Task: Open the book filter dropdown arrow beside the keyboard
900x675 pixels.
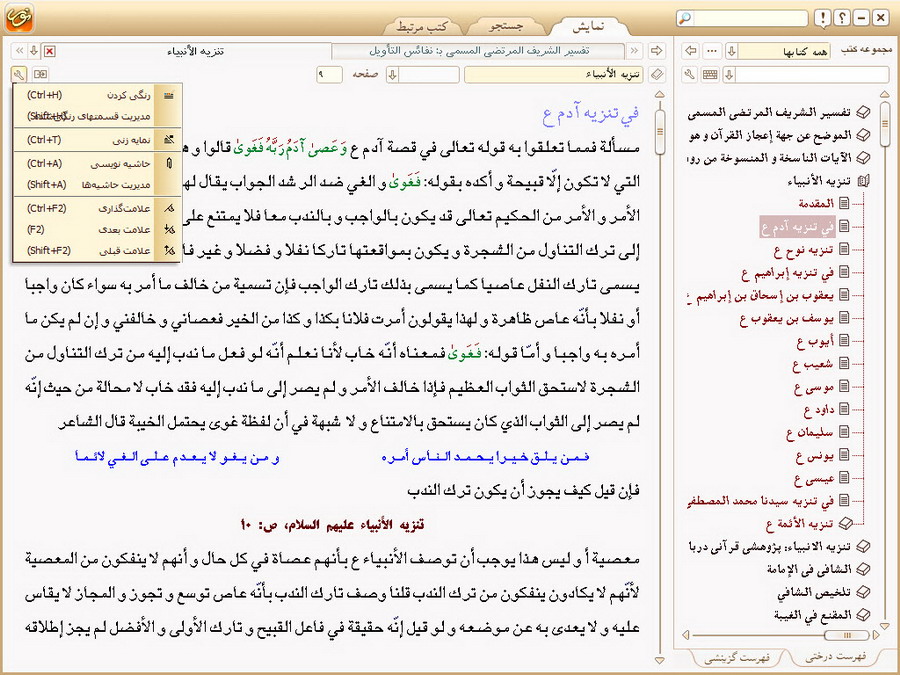Action: click(x=729, y=75)
